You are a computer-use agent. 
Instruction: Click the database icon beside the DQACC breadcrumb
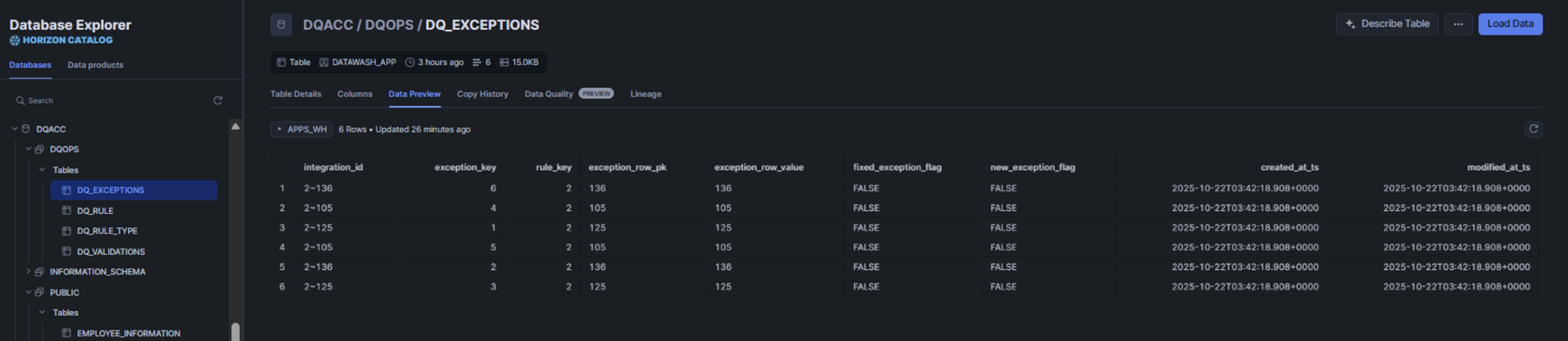point(281,25)
